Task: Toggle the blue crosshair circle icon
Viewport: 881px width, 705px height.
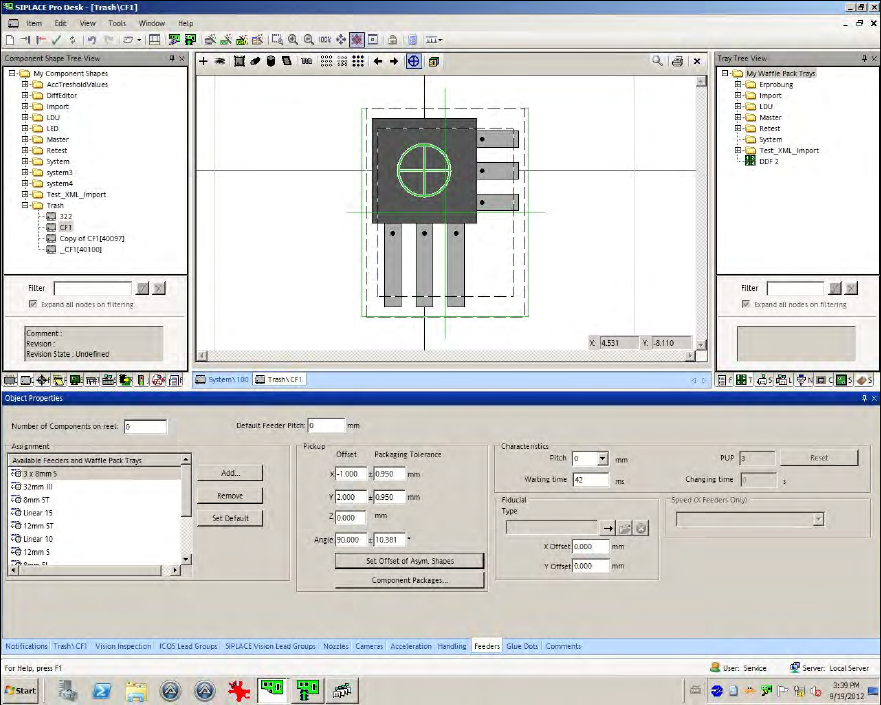Action: tap(413, 61)
